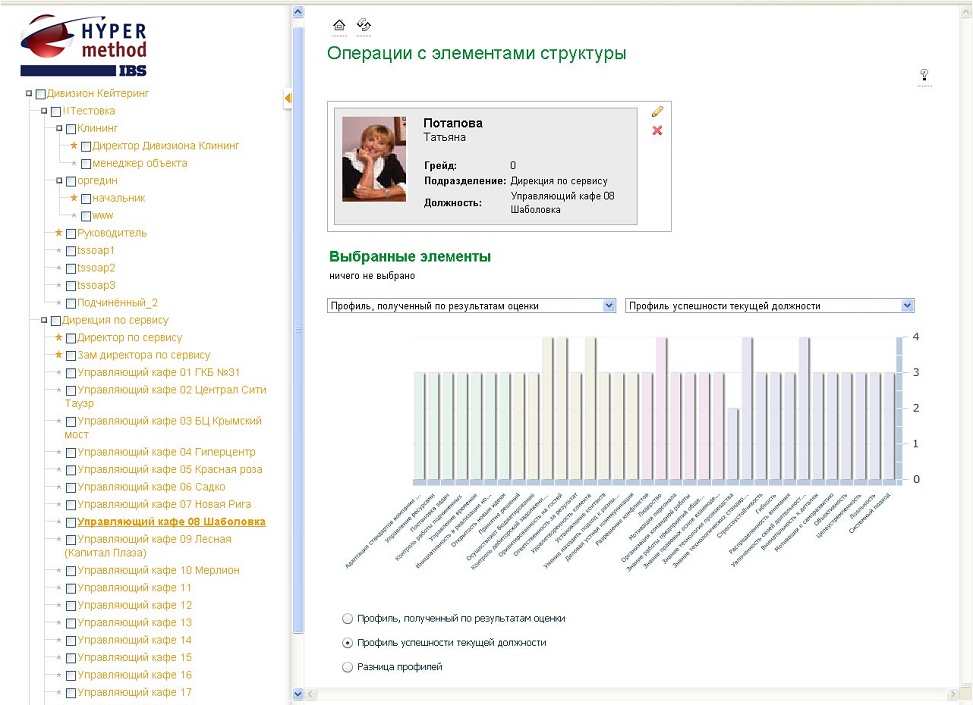The height and width of the screenshot is (705, 973).
Task: Tick checkbox for !!Тестовка
Action: 56,112
